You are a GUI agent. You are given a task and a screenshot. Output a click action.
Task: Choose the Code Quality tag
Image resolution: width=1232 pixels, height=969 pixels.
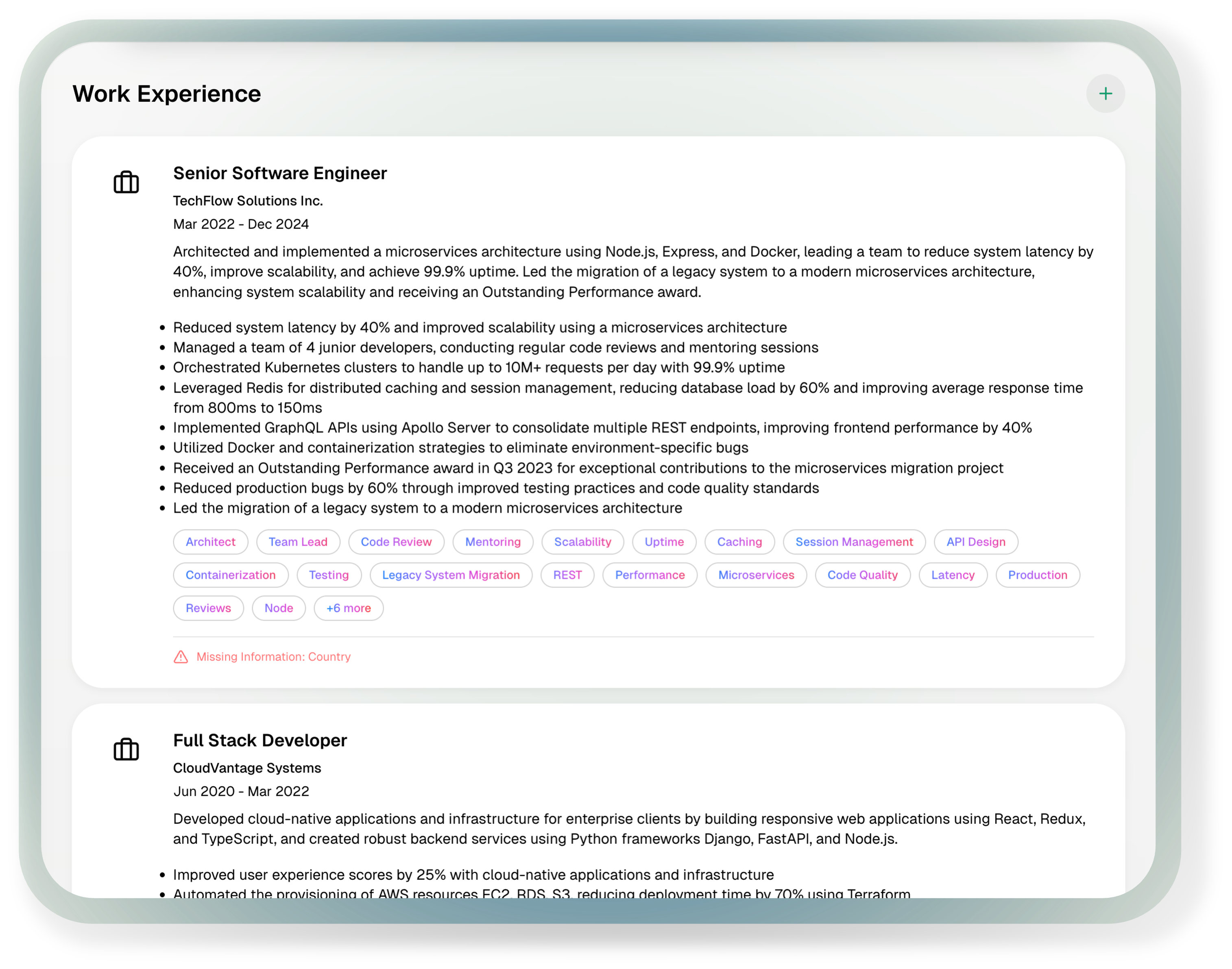(862, 575)
